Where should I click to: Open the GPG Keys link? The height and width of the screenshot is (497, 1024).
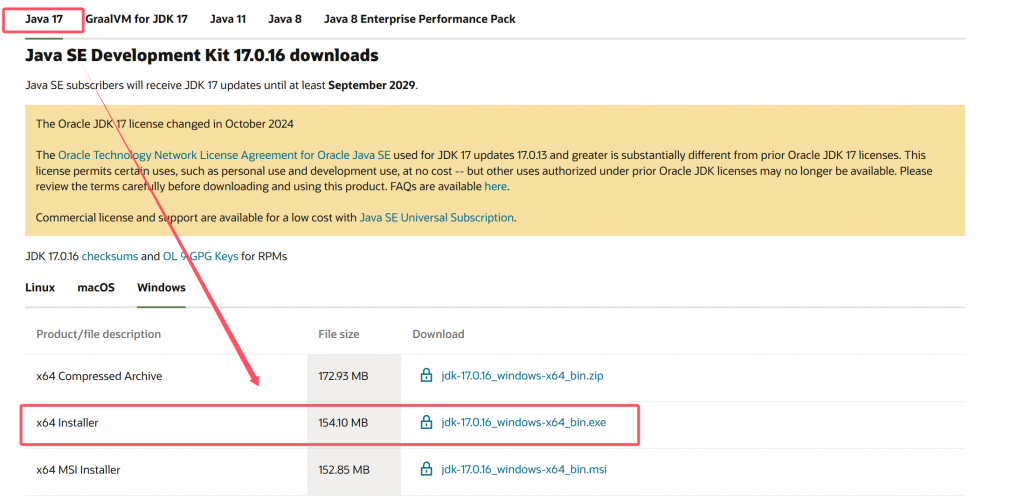click(x=212, y=256)
